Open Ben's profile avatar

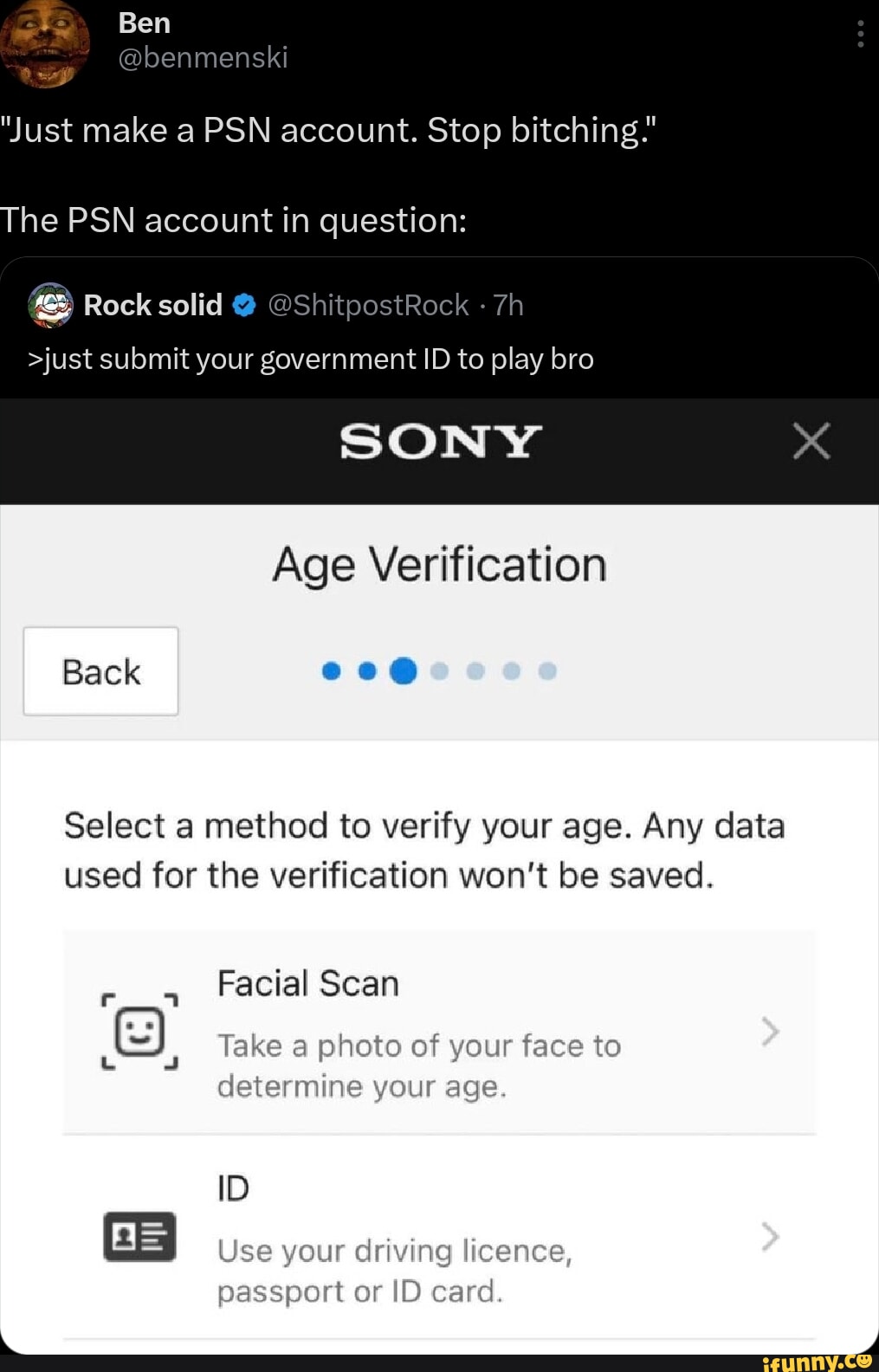[43, 42]
